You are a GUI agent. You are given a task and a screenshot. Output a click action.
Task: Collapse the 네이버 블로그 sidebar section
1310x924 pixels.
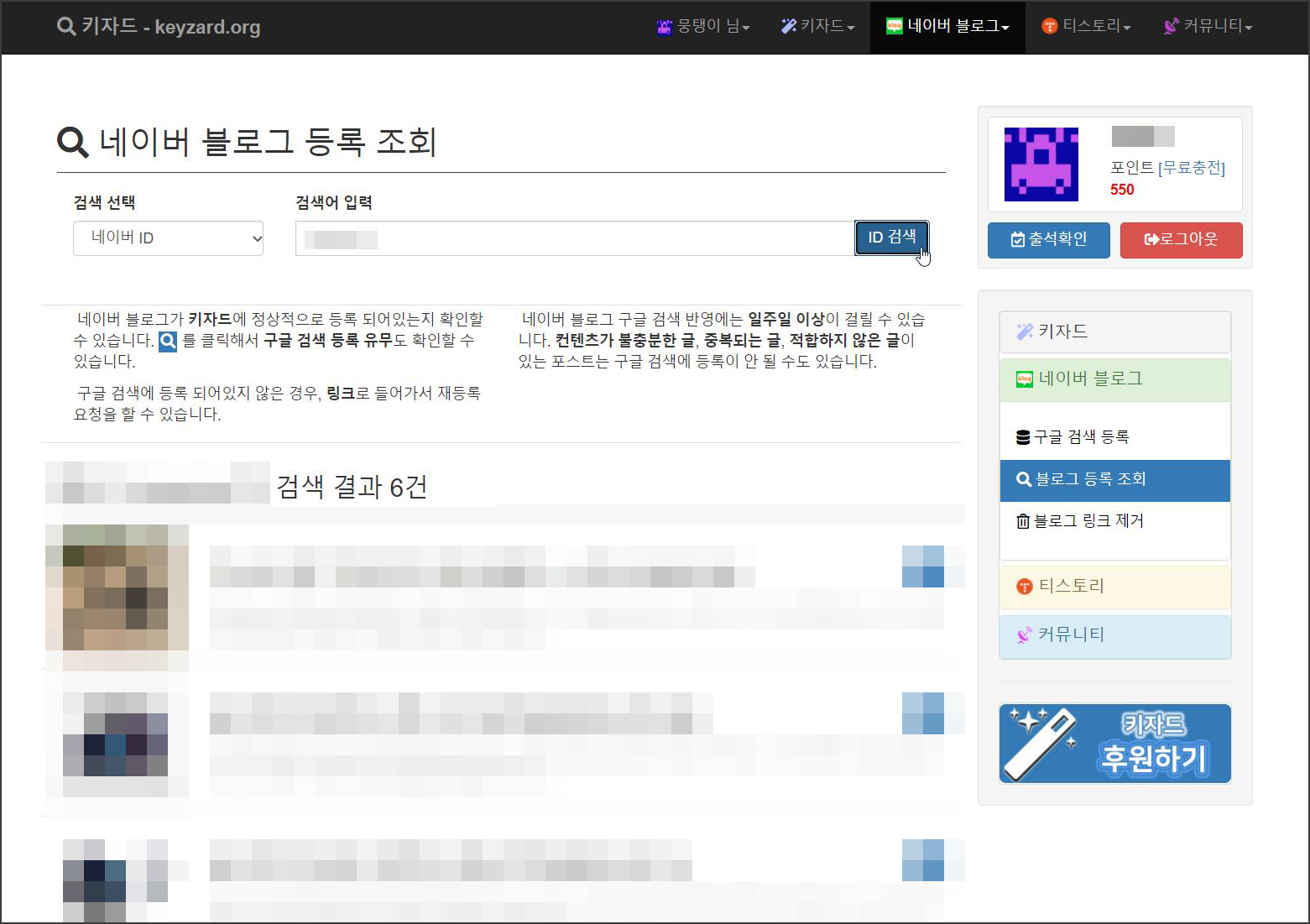tap(1115, 379)
